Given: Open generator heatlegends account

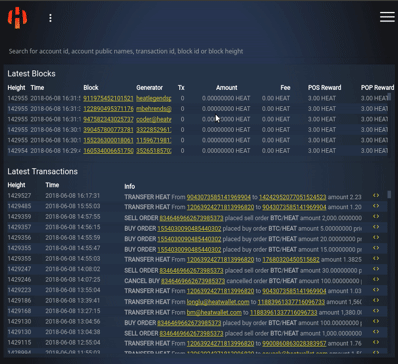Looking at the screenshot, I should (x=154, y=98).
